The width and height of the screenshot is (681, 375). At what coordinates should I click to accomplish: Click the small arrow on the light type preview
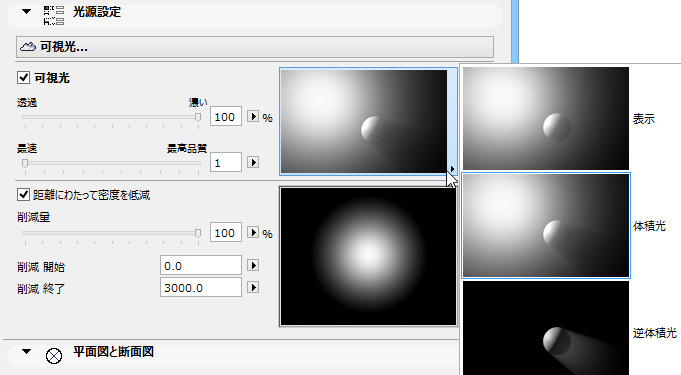(x=452, y=169)
